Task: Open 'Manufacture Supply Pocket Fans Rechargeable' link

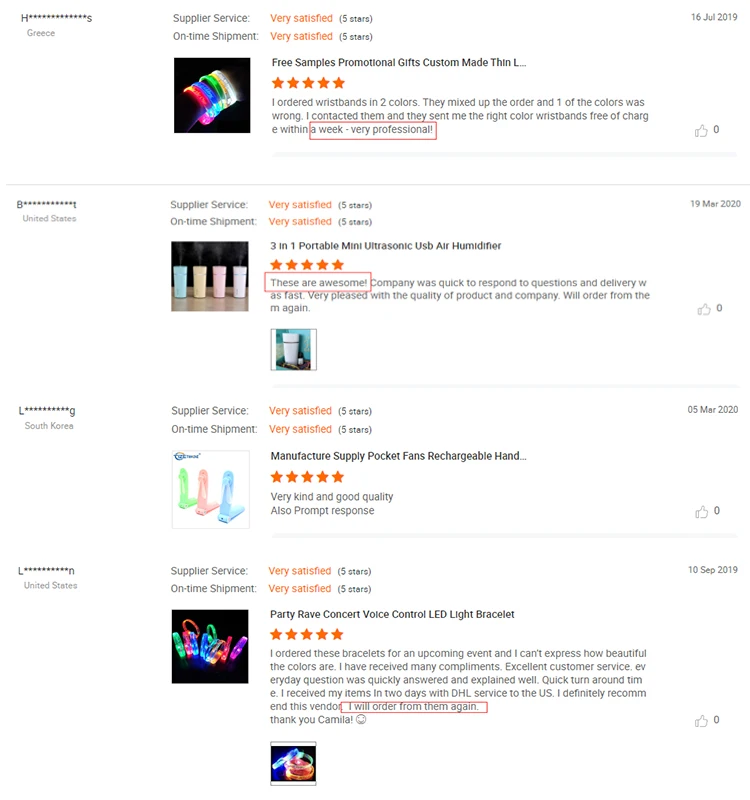Action: click(398, 456)
